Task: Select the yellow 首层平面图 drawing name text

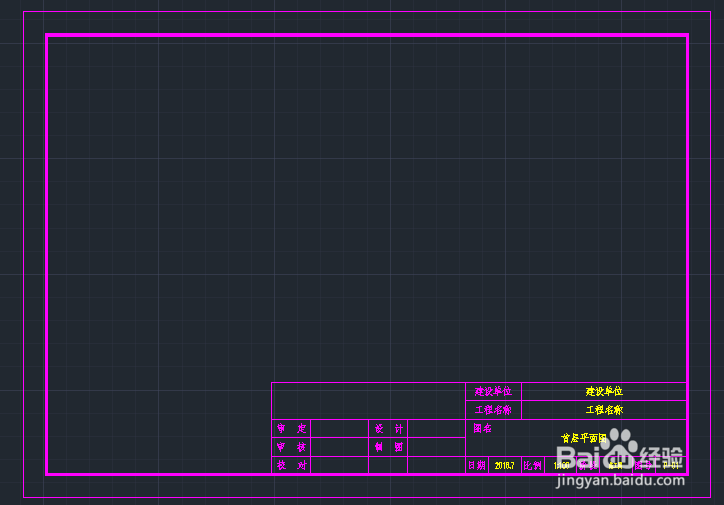Action: point(584,438)
